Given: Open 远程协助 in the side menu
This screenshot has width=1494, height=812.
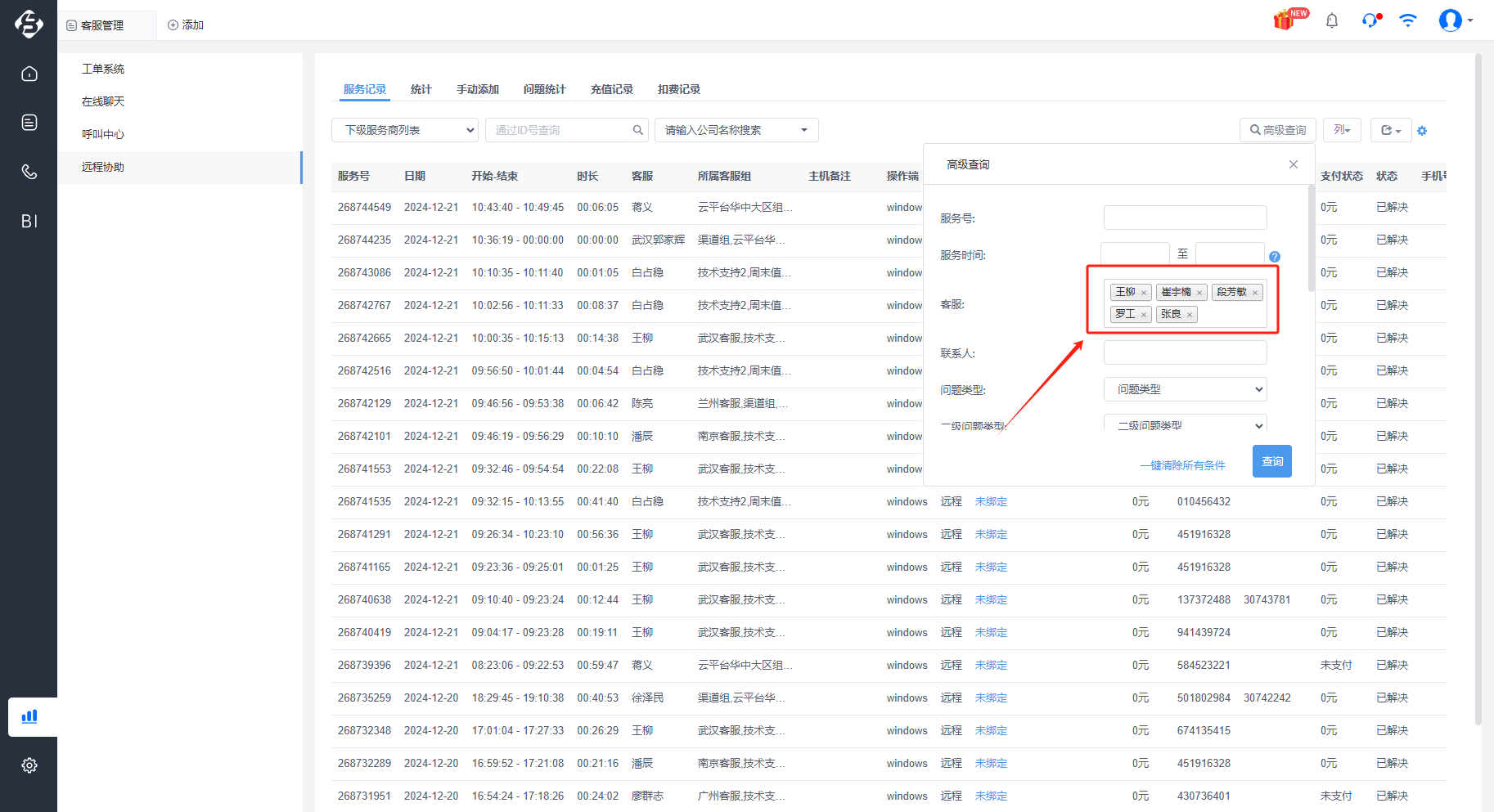Looking at the screenshot, I should pos(180,167).
